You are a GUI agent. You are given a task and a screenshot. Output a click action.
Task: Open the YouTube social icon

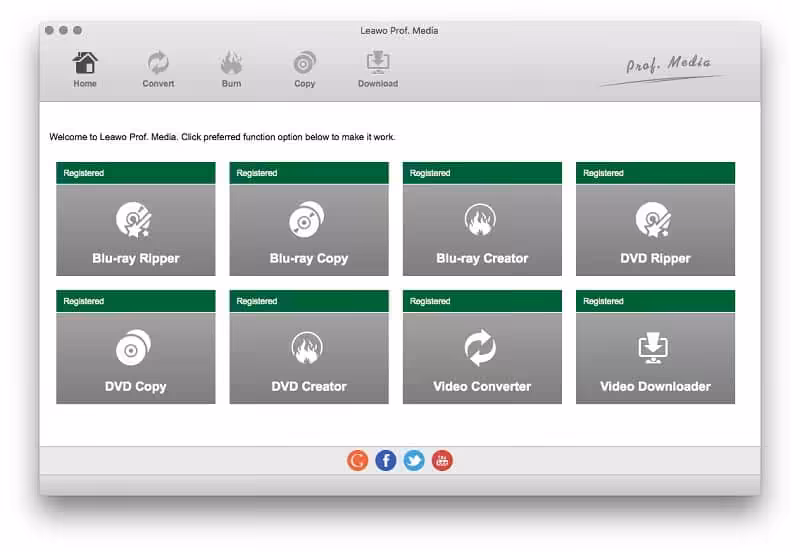pyautogui.click(x=442, y=460)
